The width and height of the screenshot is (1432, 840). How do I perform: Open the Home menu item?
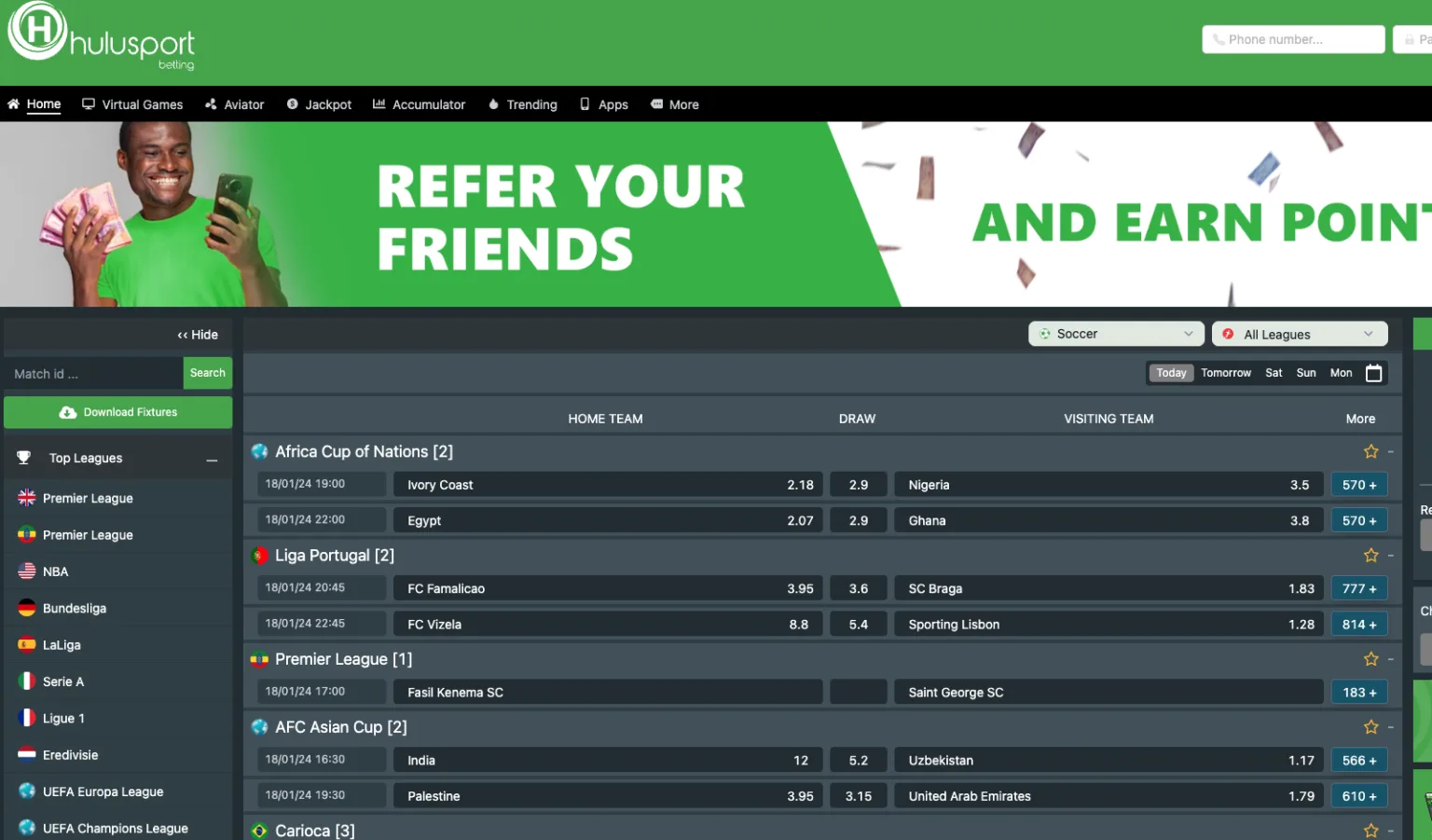(34, 104)
